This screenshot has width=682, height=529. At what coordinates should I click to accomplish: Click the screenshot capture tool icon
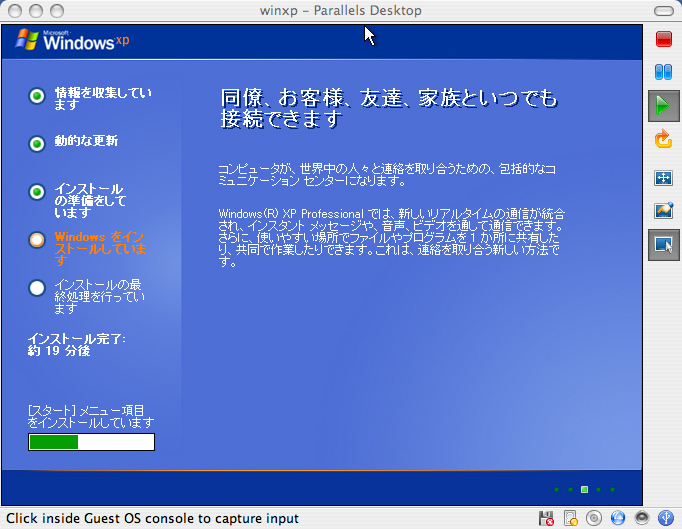664,211
